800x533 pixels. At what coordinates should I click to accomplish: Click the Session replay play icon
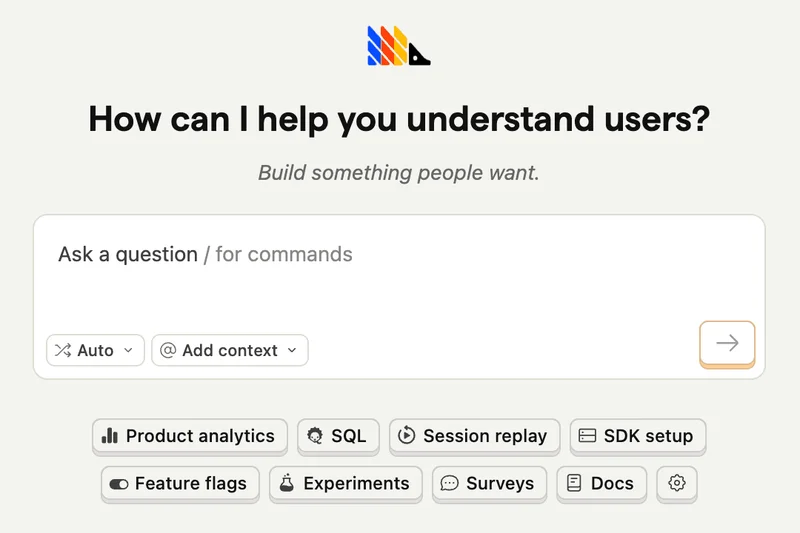click(407, 436)
